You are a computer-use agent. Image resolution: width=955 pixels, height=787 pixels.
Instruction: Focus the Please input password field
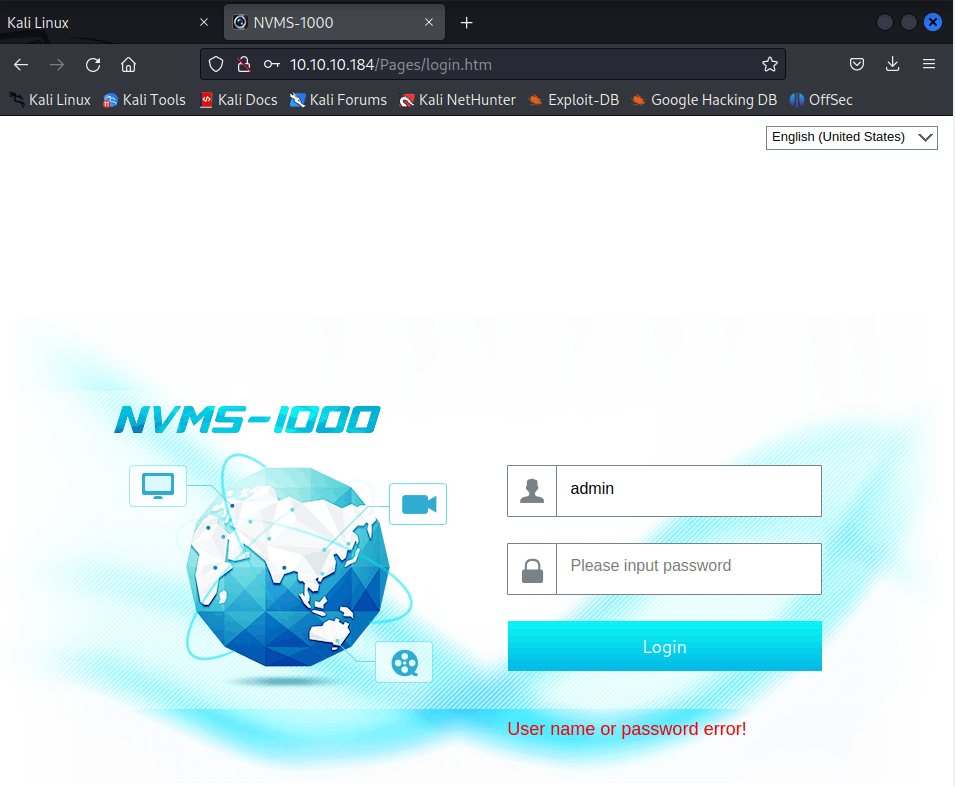click(689, 569)
